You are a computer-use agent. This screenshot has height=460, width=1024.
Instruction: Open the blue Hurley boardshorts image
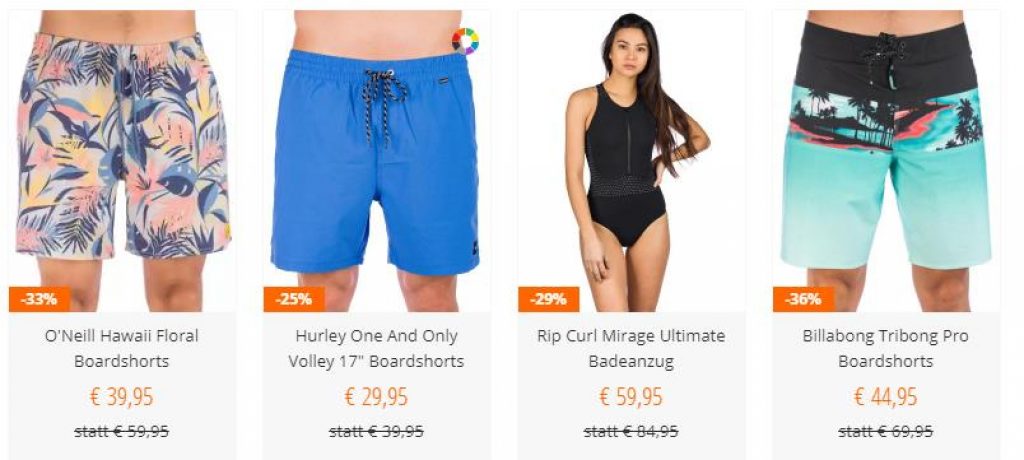tap(377, 161)
